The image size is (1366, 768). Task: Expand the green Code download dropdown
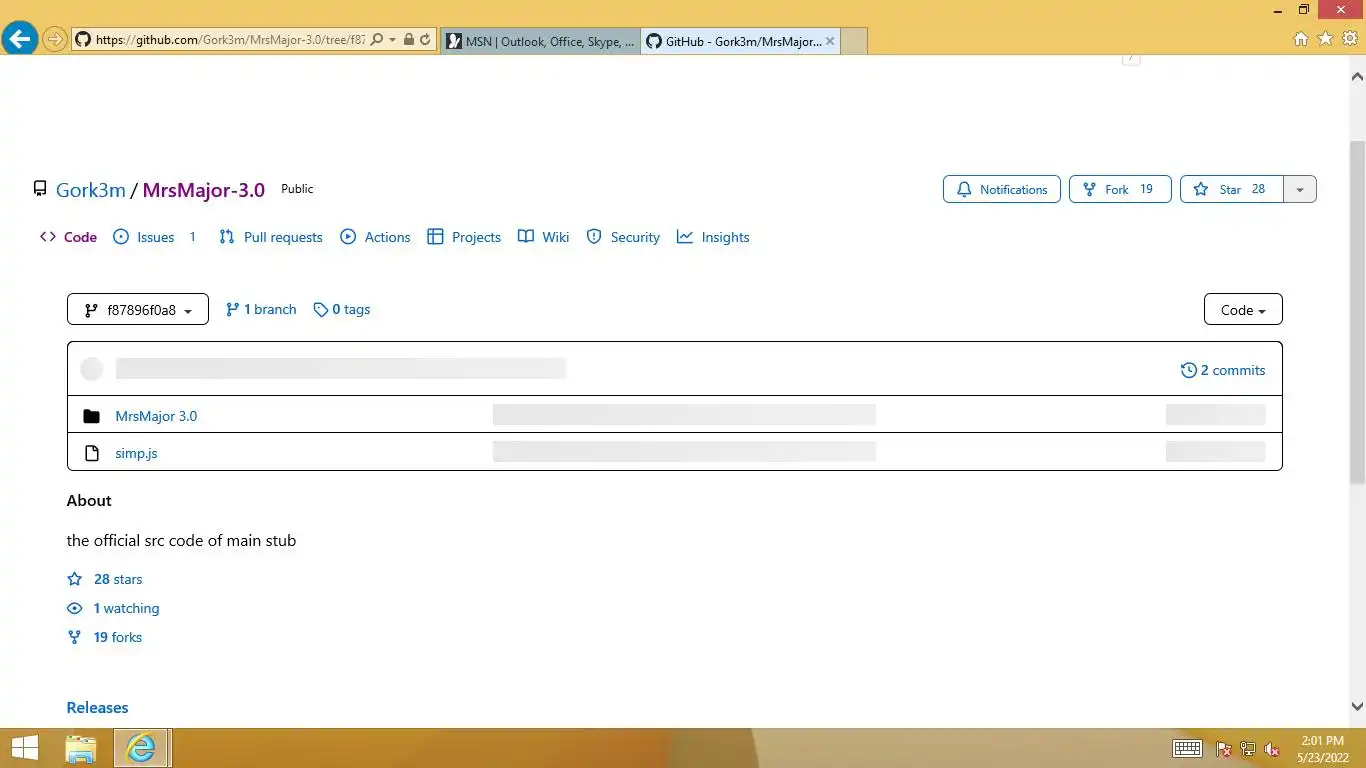(x=1243, y=310)
